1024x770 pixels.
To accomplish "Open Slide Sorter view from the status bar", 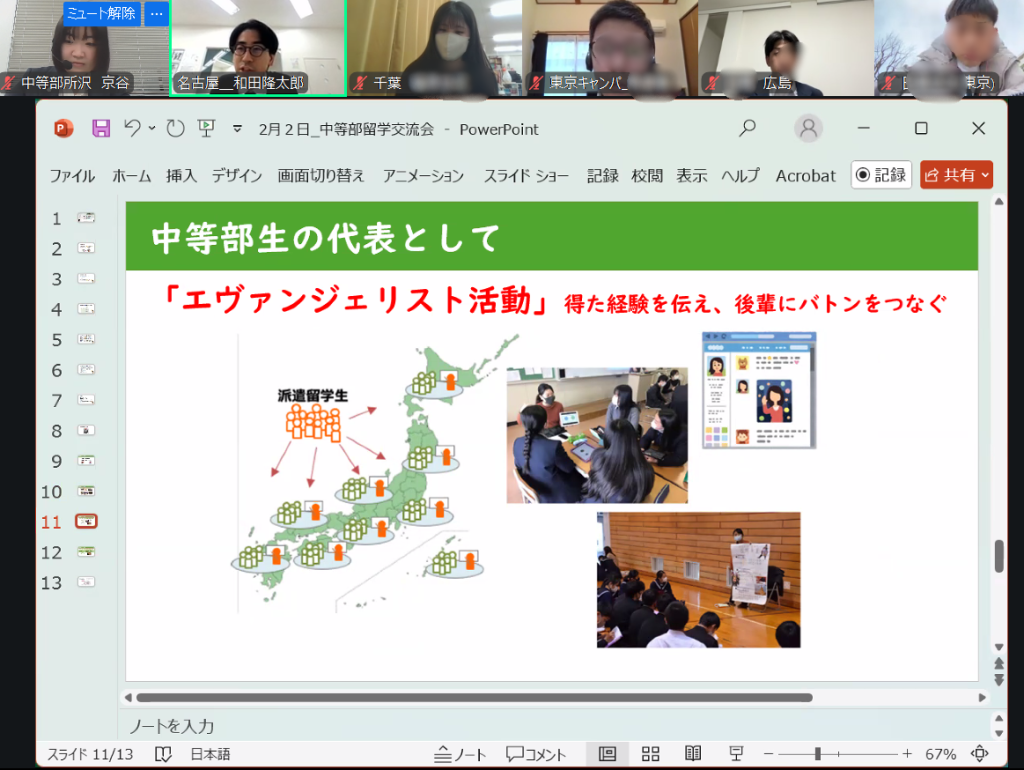I will pos(650,753).
